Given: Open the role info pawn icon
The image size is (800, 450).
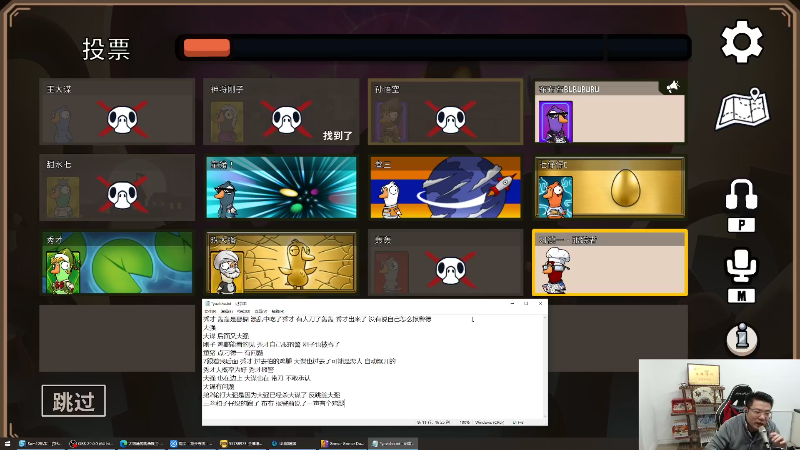Looking at the screenshot, I should [x=742, y=339].
